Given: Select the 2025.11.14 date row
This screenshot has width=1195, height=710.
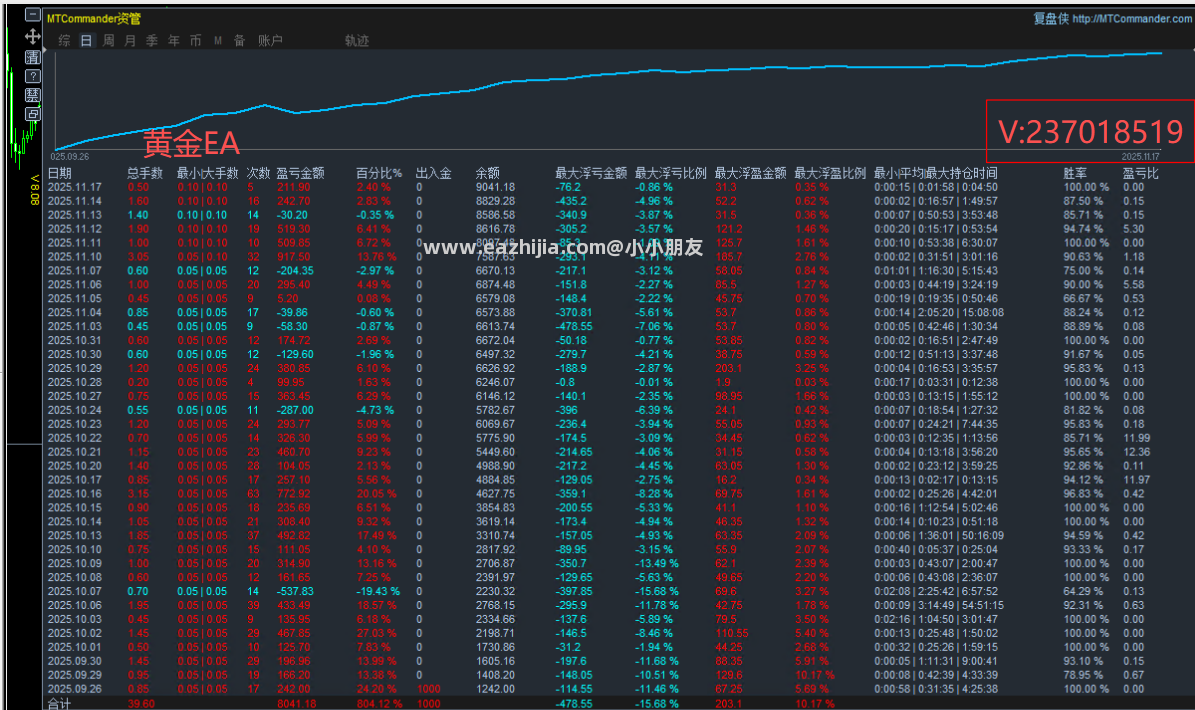Looking at the screenshot, I should (x=75, y=201).
